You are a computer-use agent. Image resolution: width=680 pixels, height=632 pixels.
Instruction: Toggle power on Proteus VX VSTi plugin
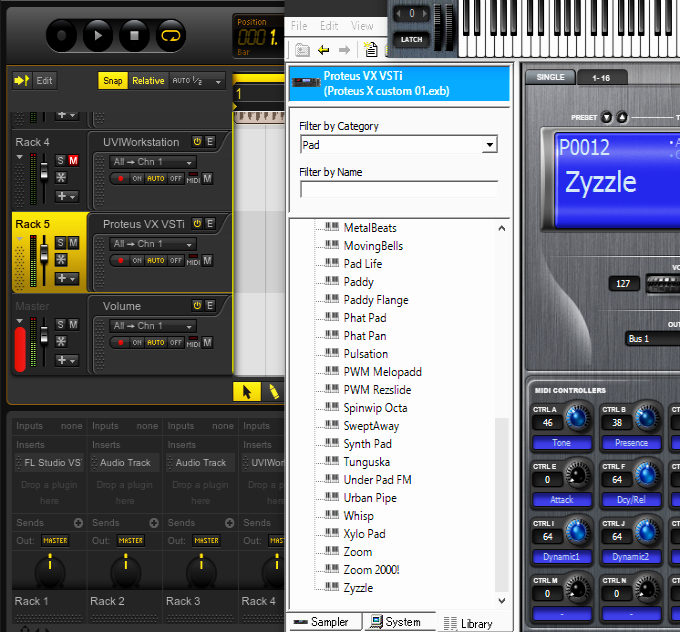click(197, 223)
